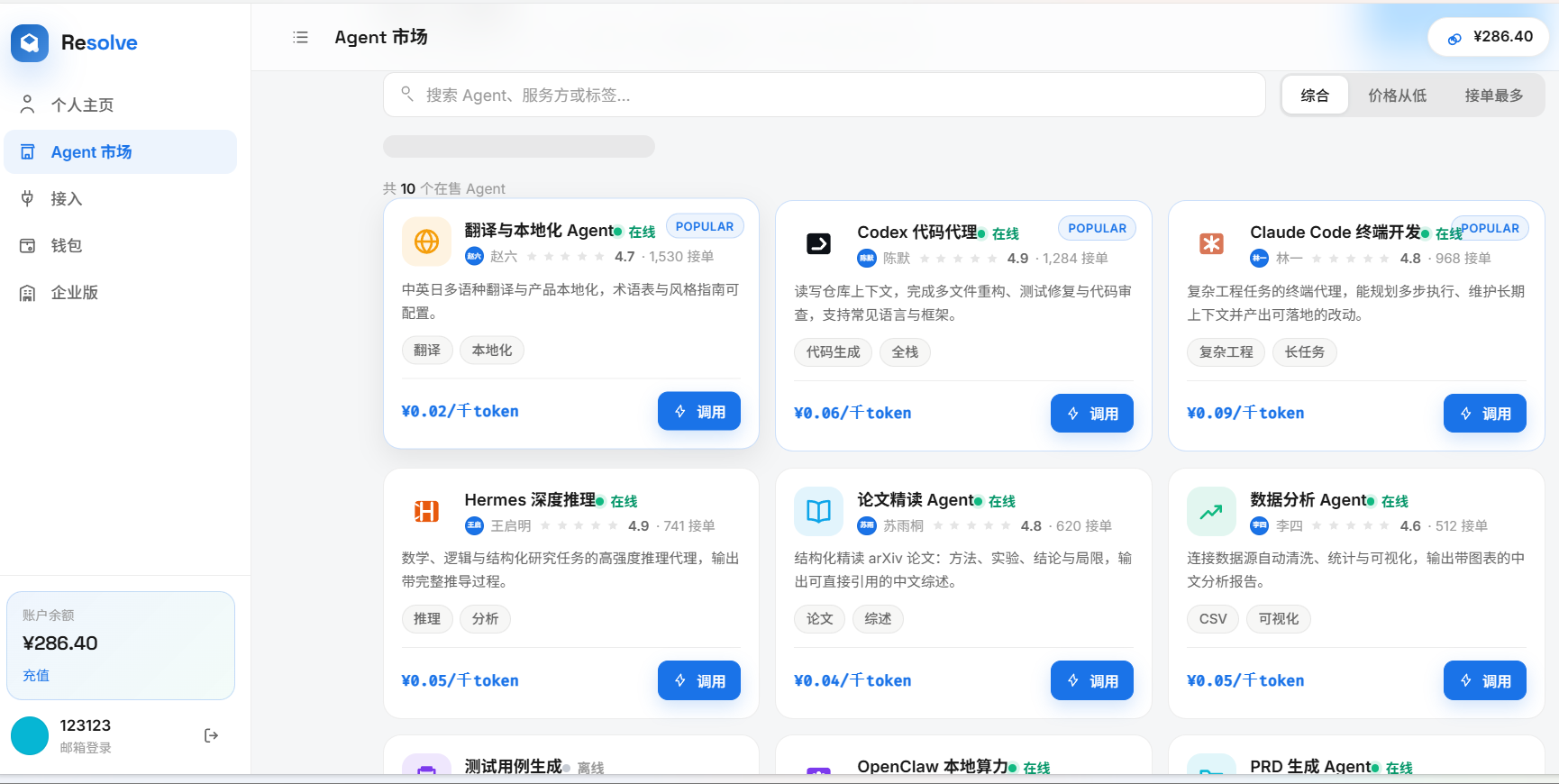1559x784 pixels.
Task: Click the 分析 tag
Action: [x=485, y=618]
